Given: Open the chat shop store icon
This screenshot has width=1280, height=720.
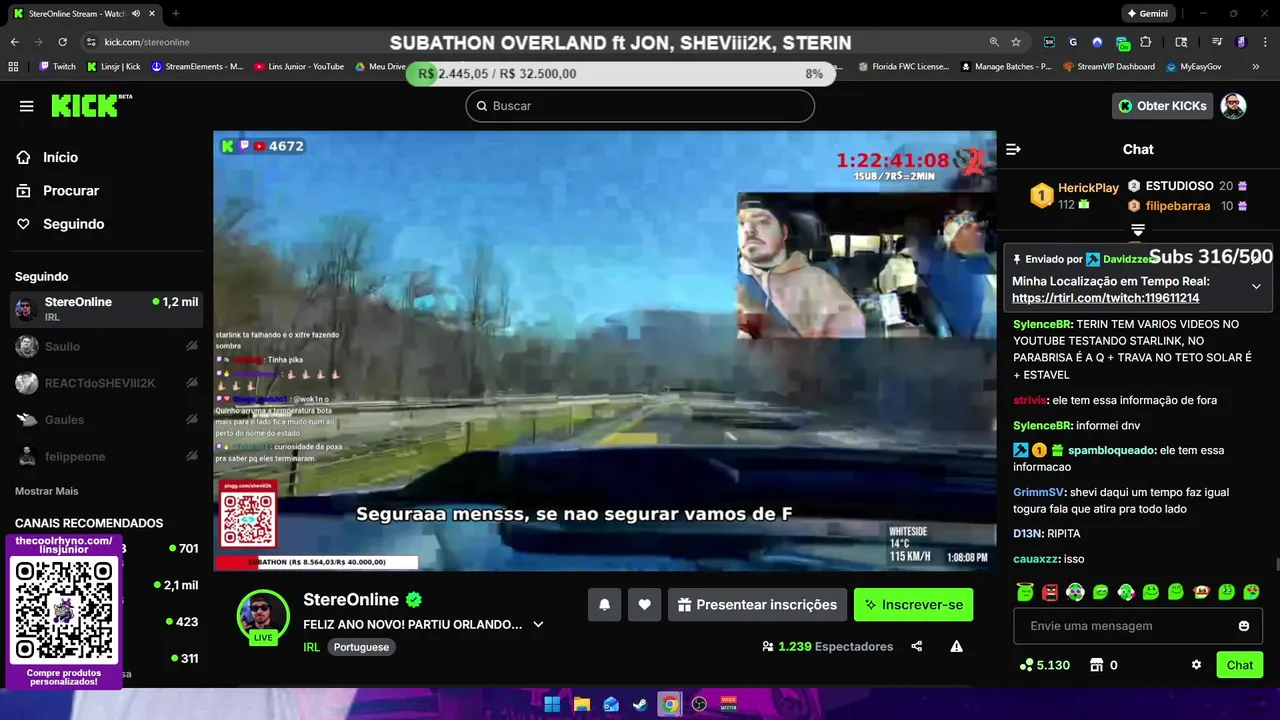Looking at the screenshot, I should pyautogui.click(x=1096, y=665).
